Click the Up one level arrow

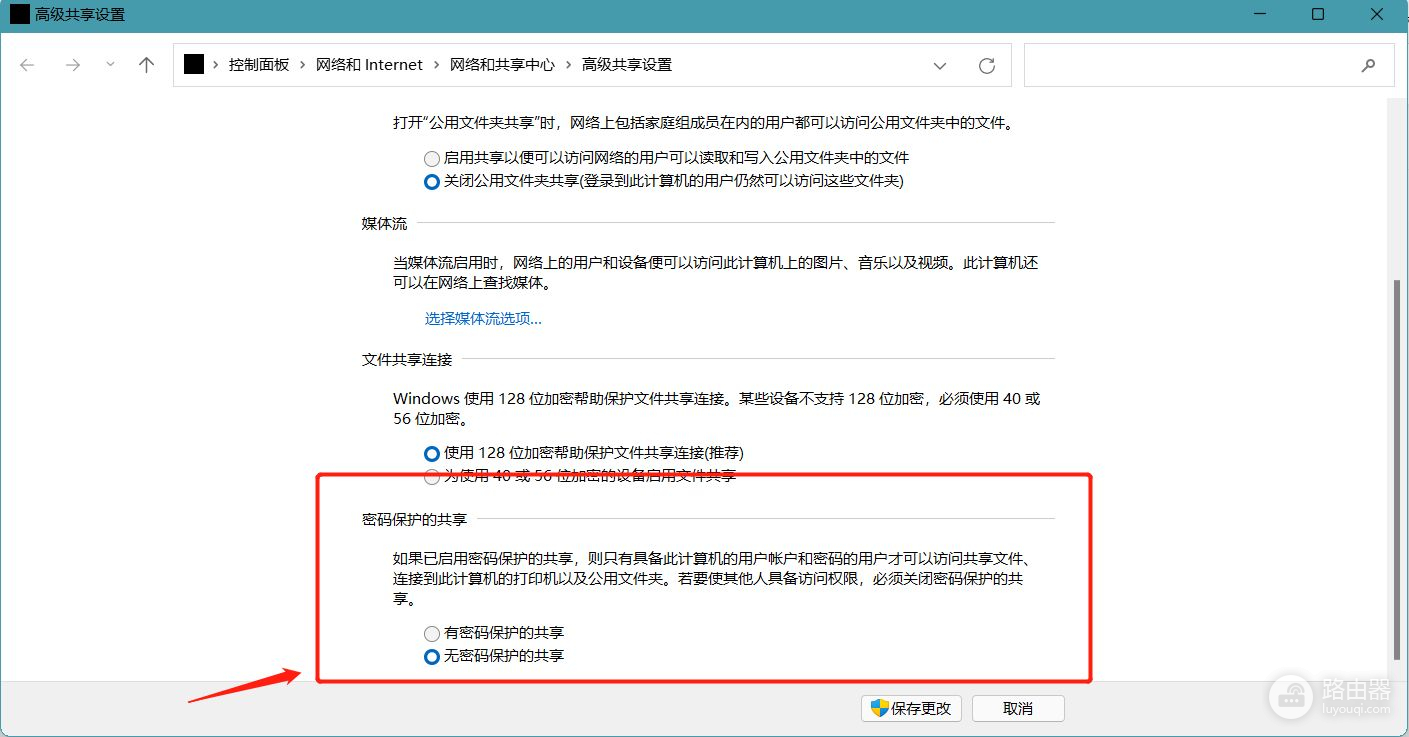147,65
